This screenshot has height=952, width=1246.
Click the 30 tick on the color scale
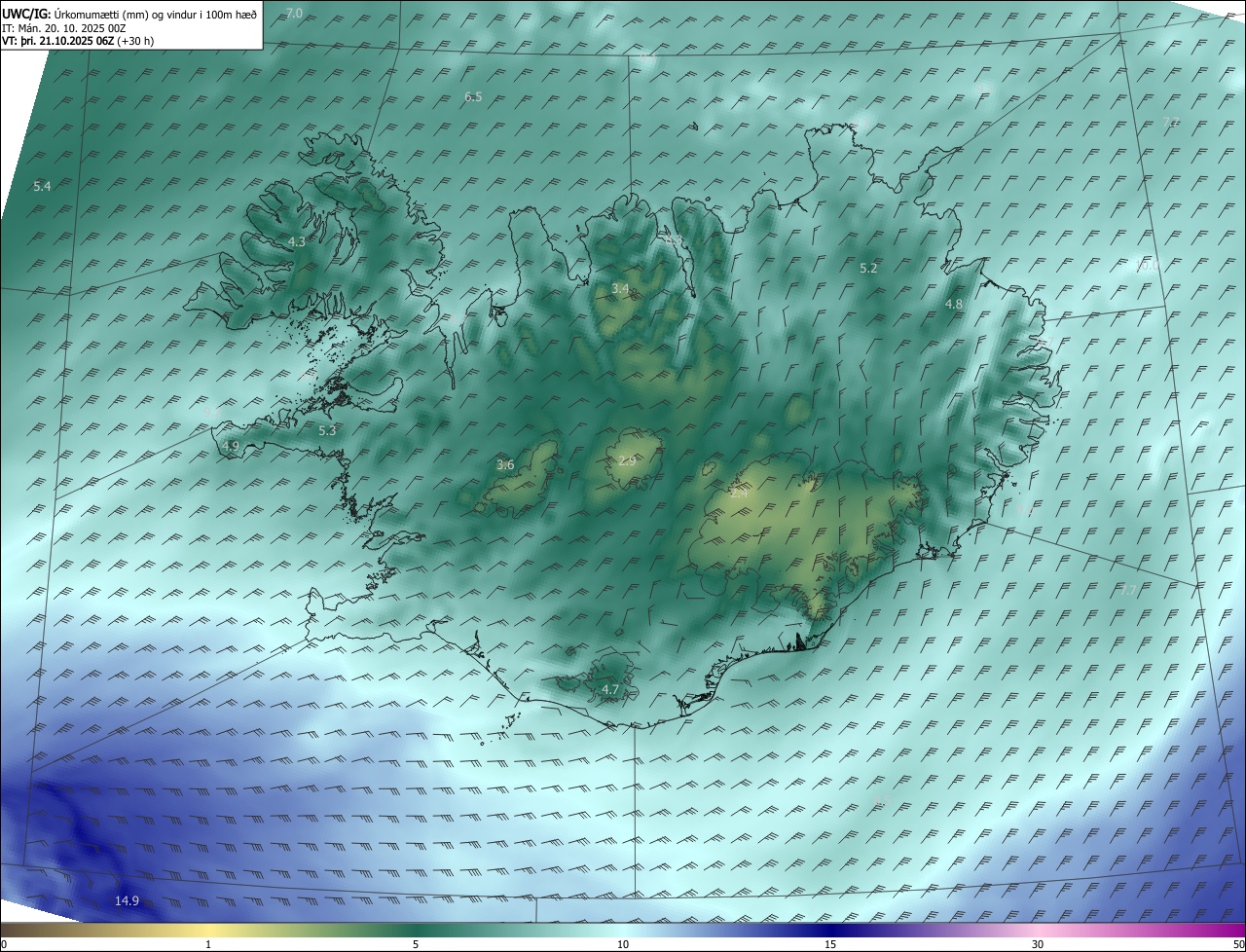[1038, 944]
